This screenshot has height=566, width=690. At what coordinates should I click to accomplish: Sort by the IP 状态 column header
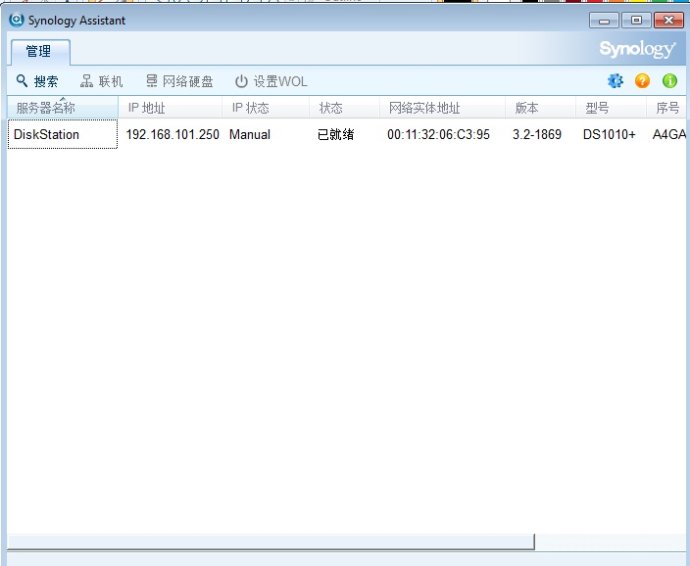pos(266,107)
